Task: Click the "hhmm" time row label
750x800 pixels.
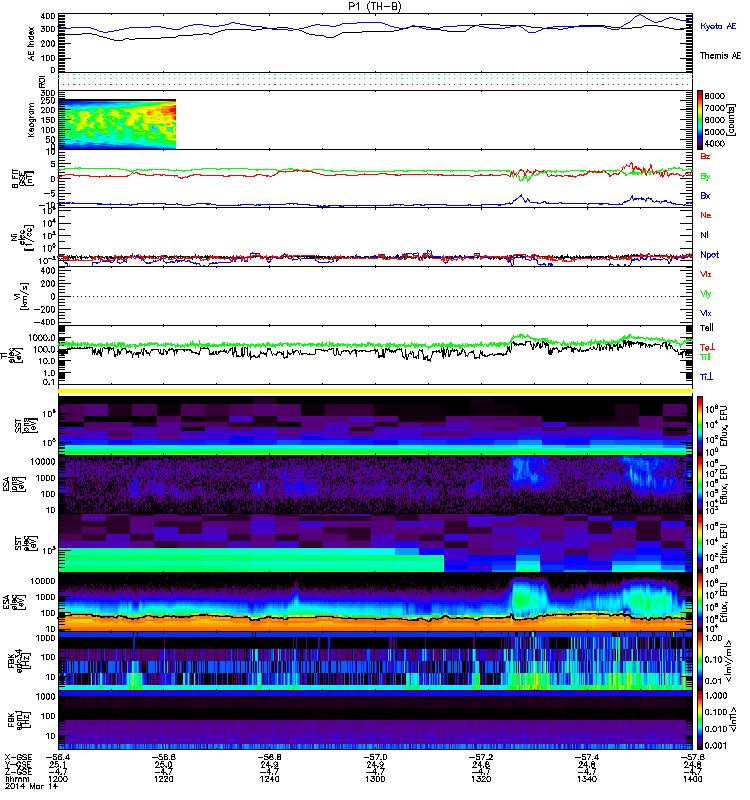Action: pyautogui.click(x=15, y=779)
